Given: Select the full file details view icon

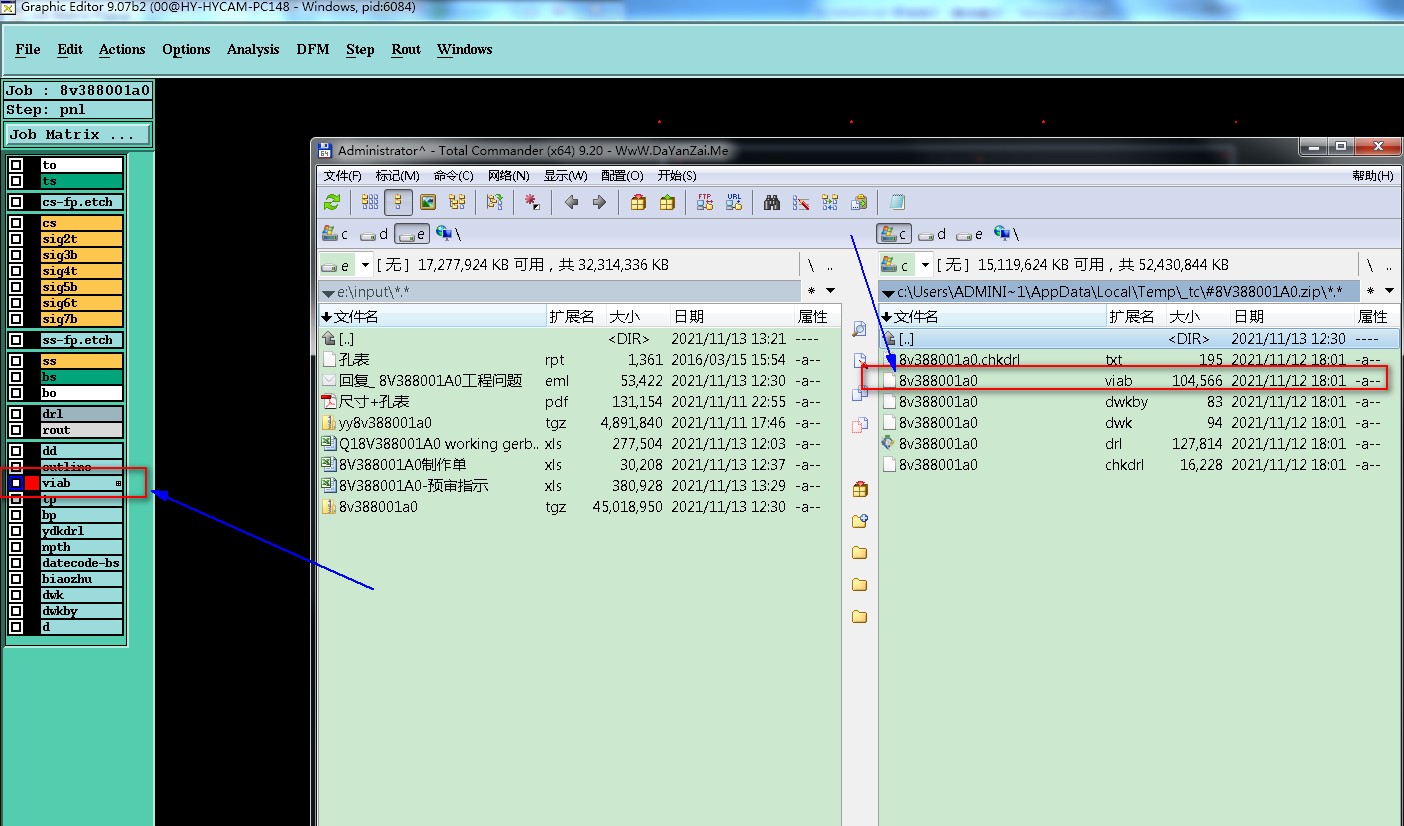Looking at the screenshot, I should [398, 202].
